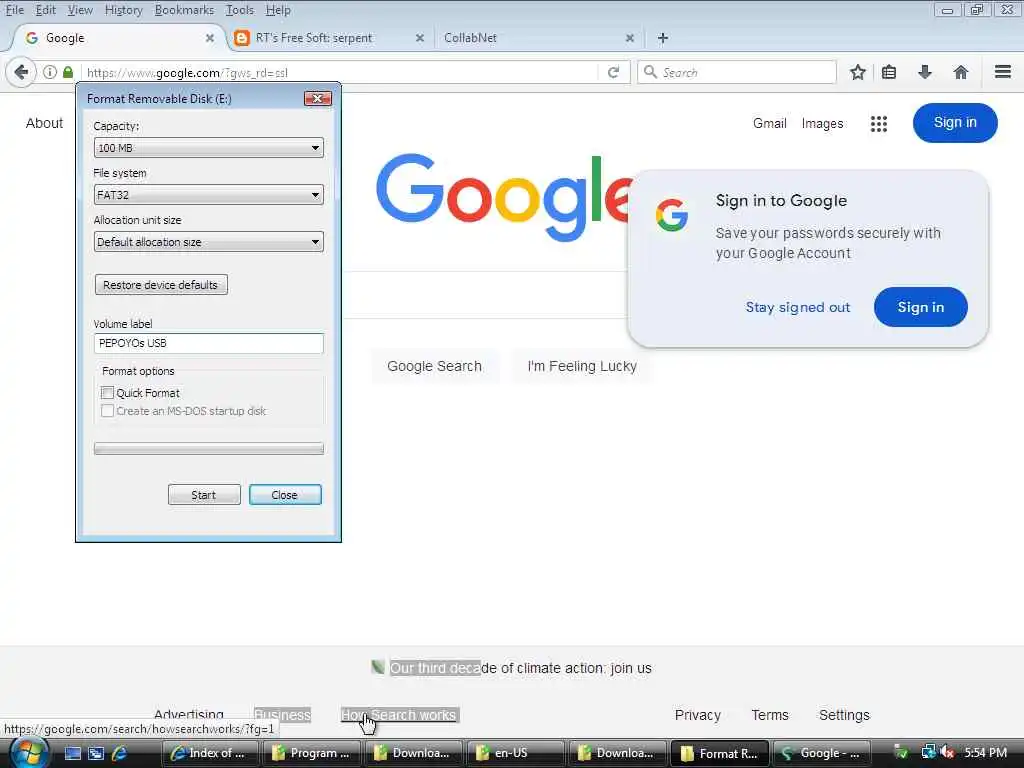The height and width of the screenshot is (768, 1024).
Task: Open the File system dropdown showing FAT32
Action: coord(208,195)
